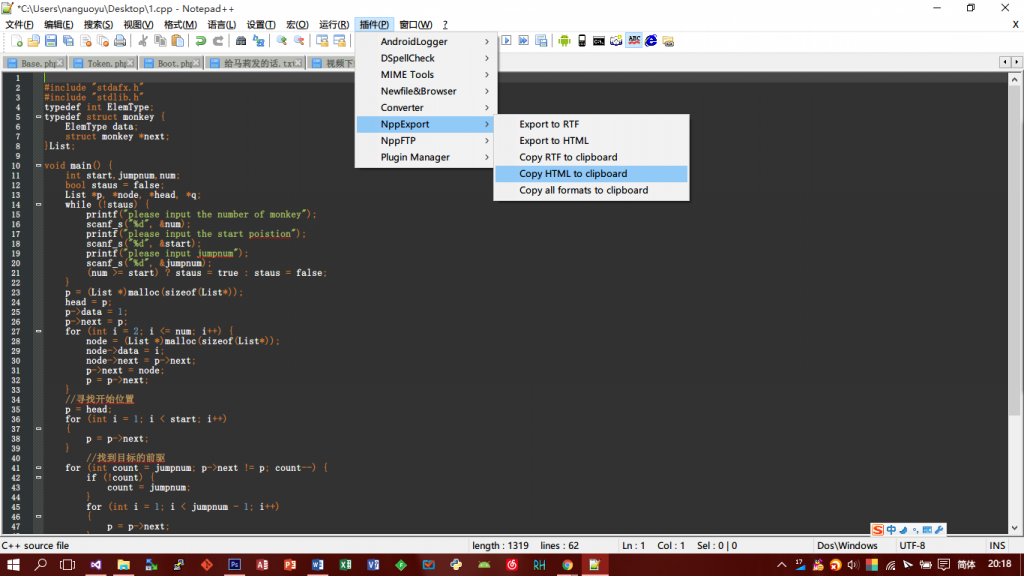Open Chrome from the taskbar
Viewport: 1024px width, 576px height.
(568, 565)
